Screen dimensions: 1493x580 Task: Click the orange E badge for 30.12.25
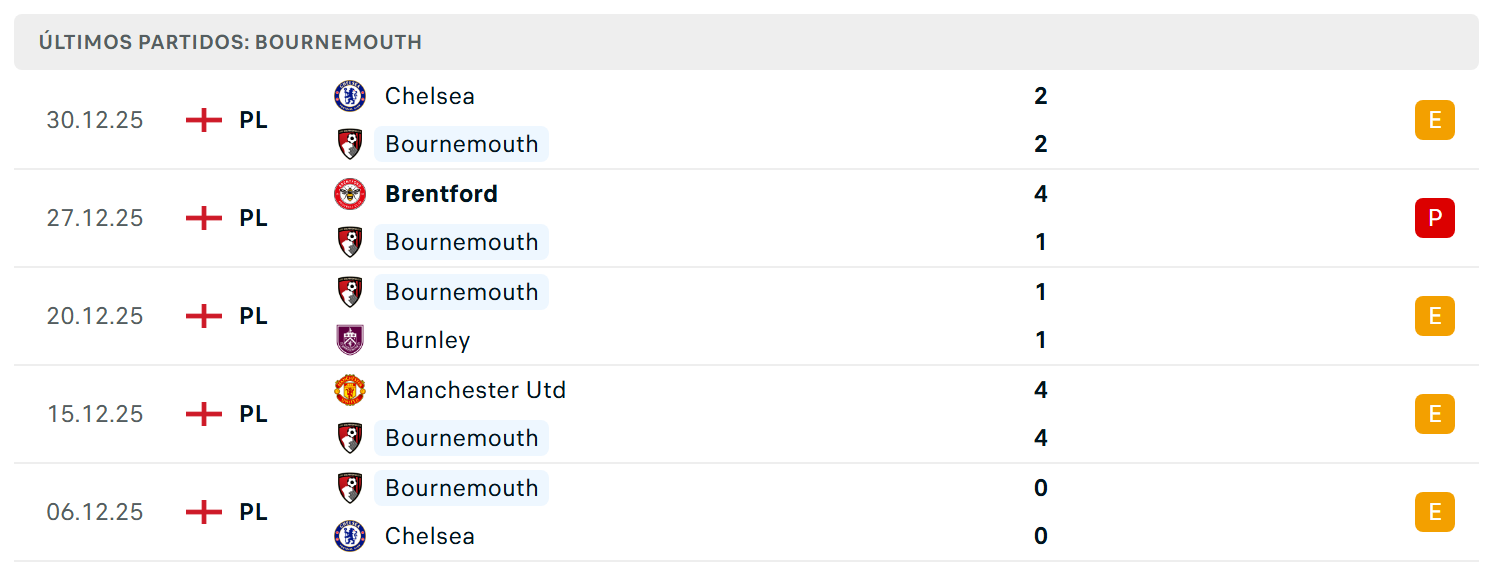(1435, 120)
